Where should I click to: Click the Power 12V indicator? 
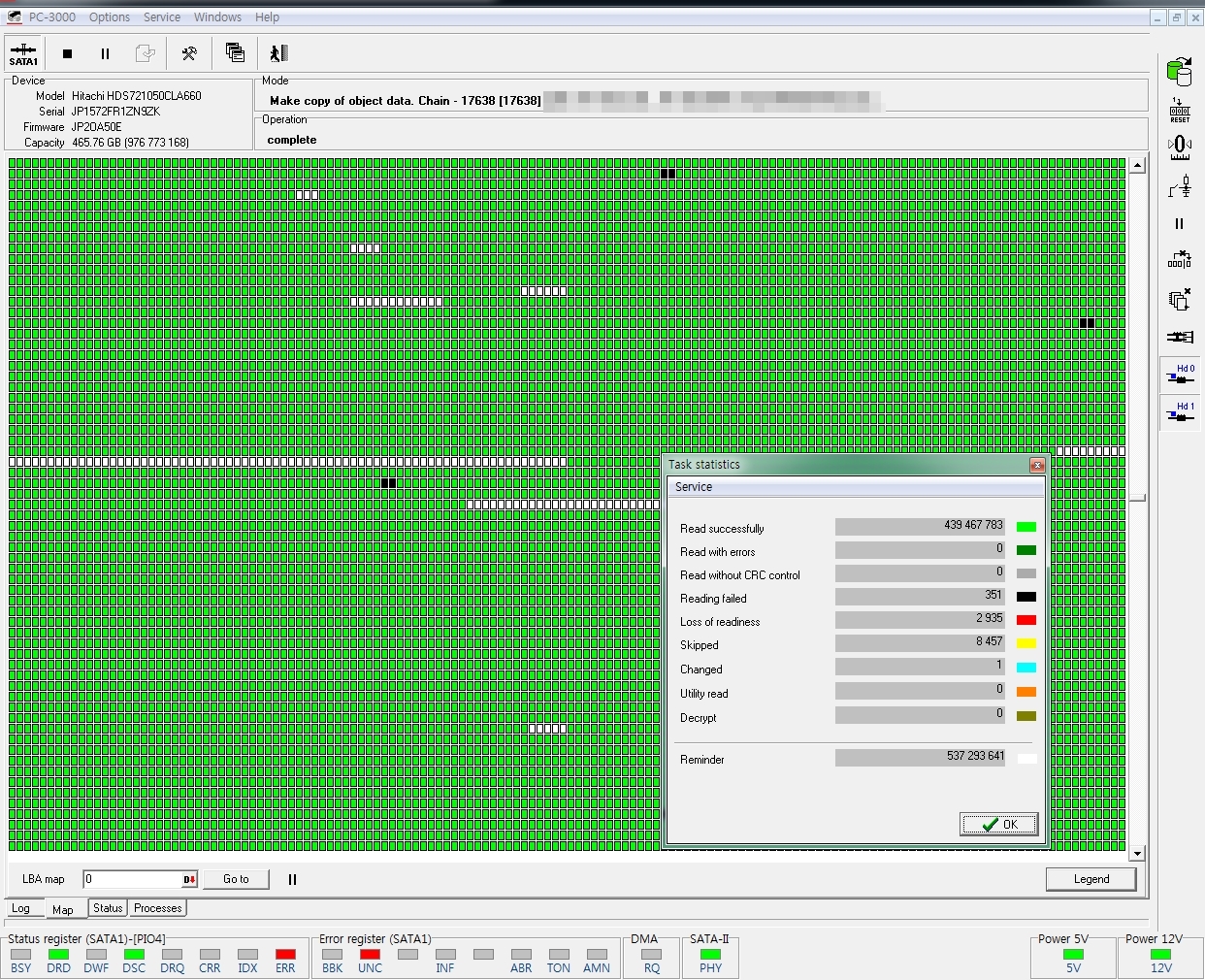(1161, 955)
